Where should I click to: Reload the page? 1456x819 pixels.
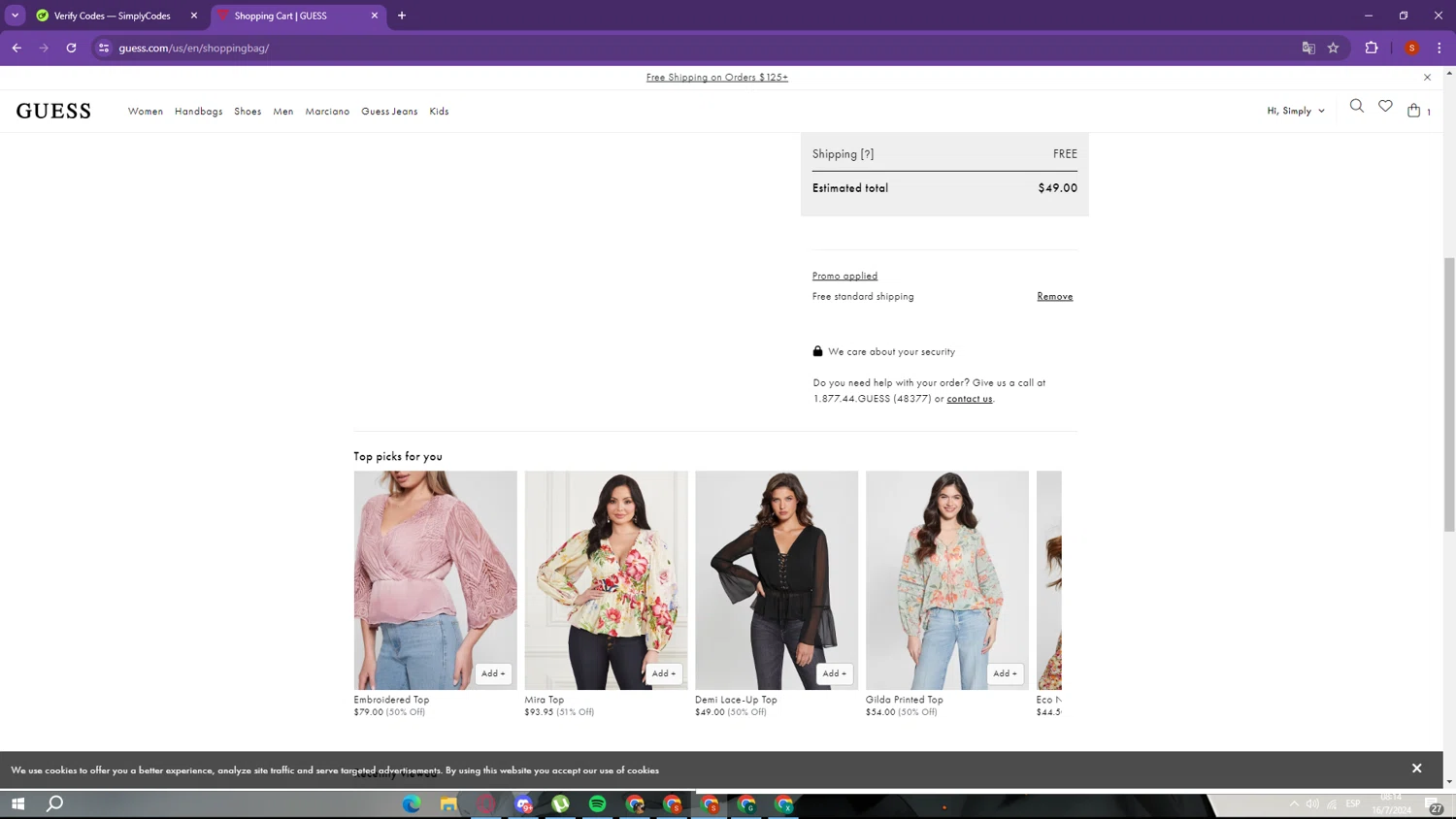pyautogui.click(x=71, y=48)
